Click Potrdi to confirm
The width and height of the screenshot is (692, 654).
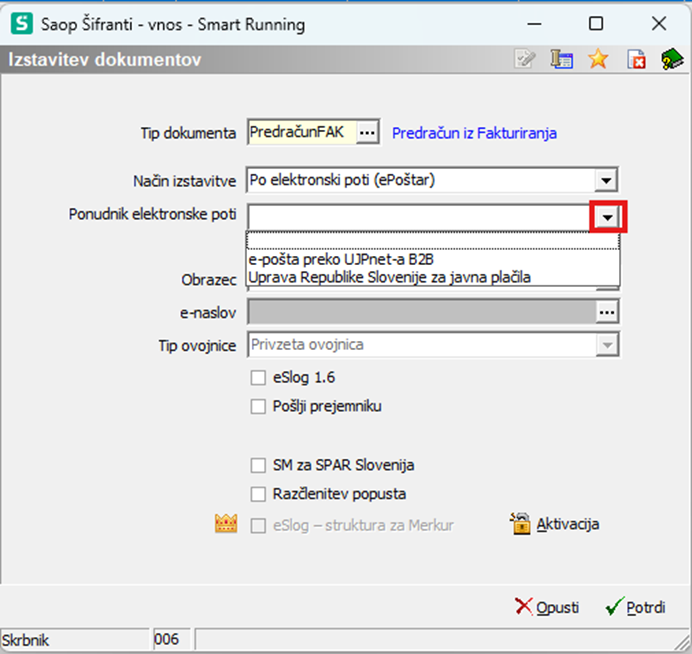tap(636, 607)
